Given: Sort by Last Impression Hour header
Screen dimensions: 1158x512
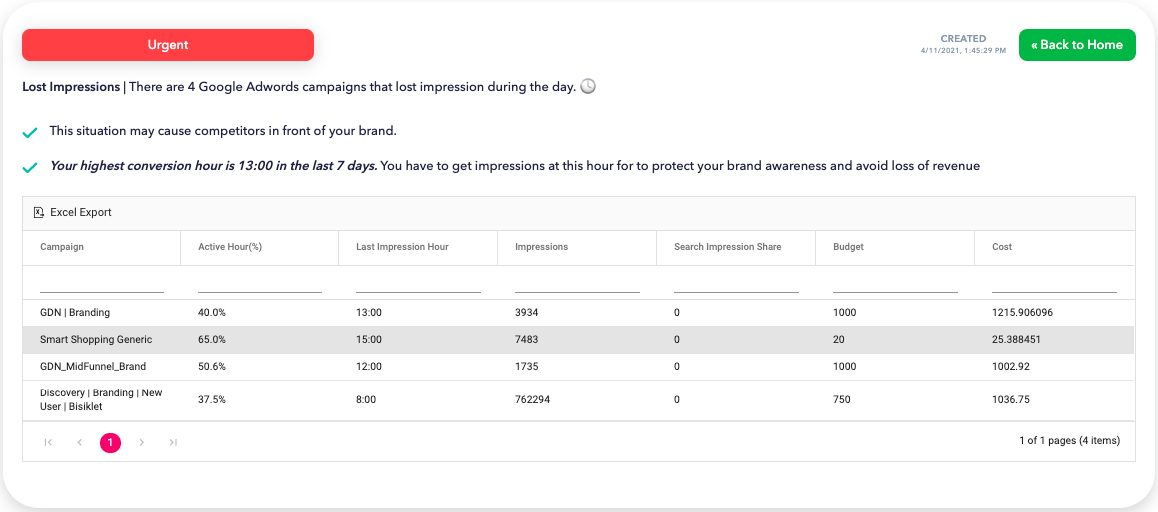Looking at the screenshot, I should (402, 247).
